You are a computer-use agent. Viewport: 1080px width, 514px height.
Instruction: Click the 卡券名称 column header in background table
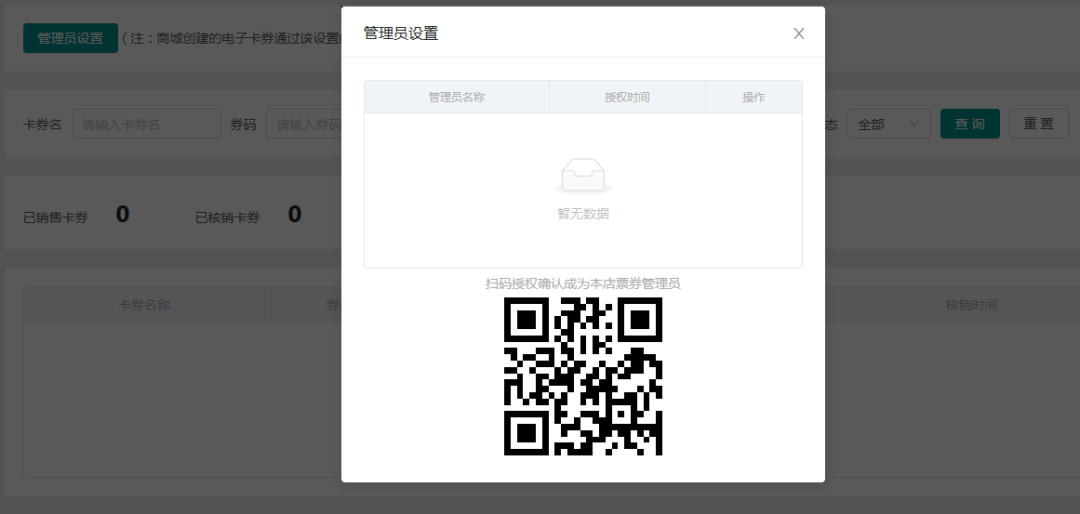coord(144,305)
